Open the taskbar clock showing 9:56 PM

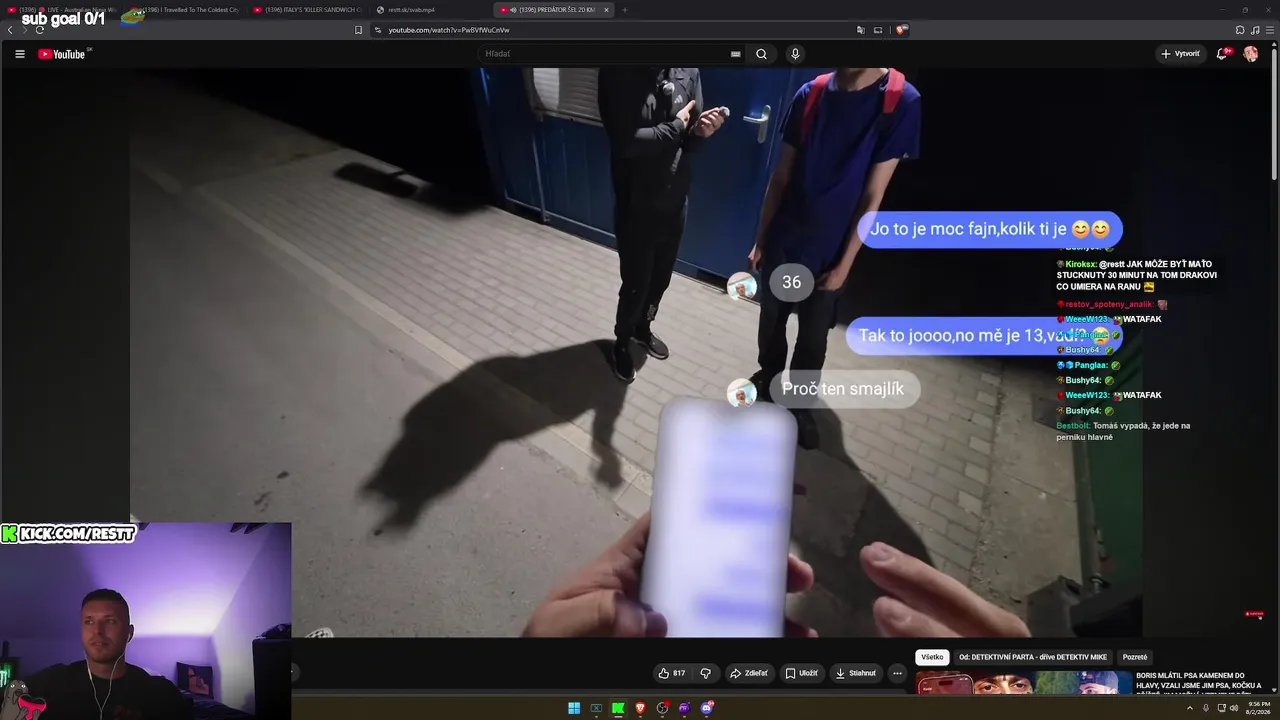tap(1258, 708)
